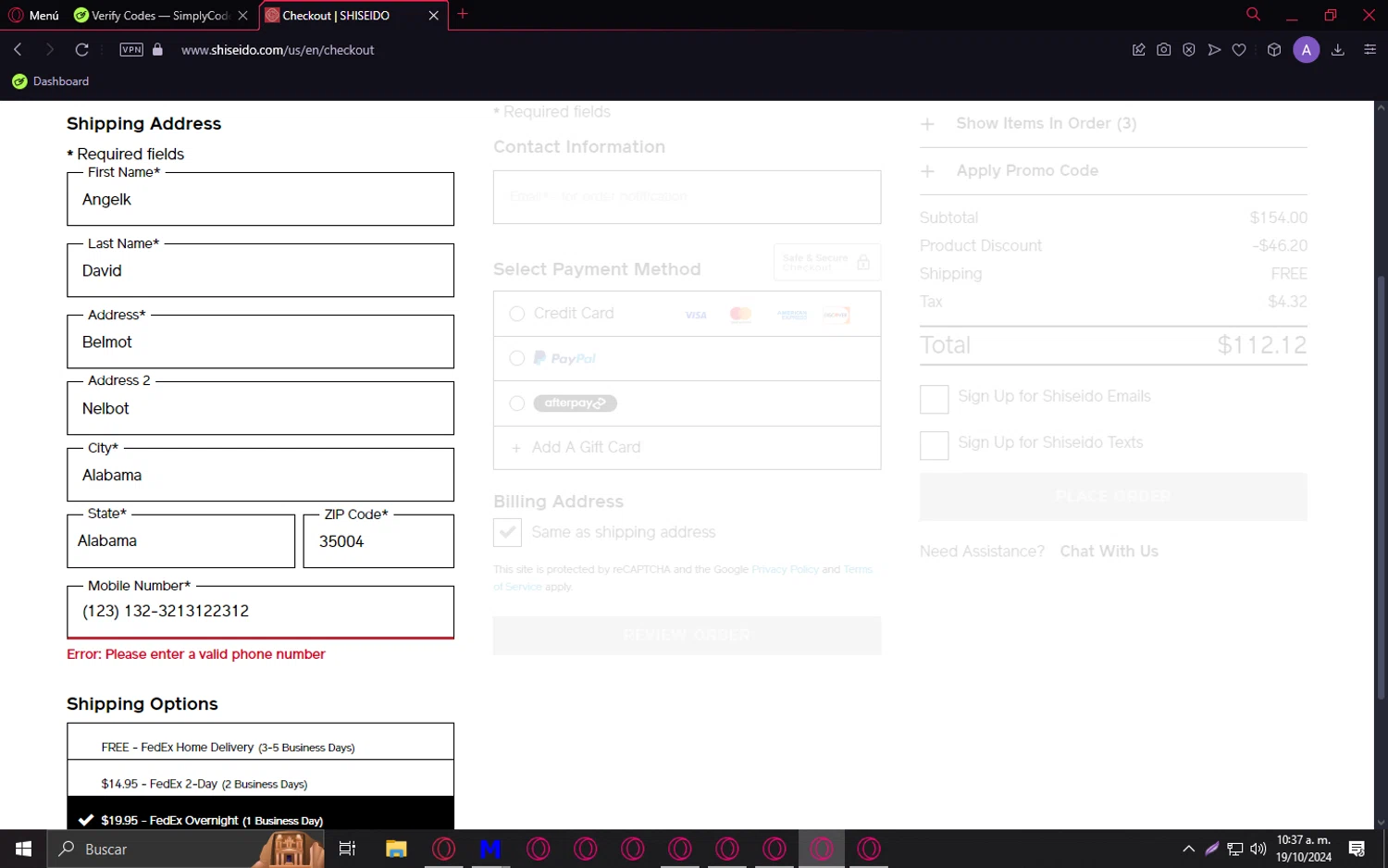Open the Dashboard bookmark
Viewport: 1388px width, 868px height.
click(x=51, y=81)
